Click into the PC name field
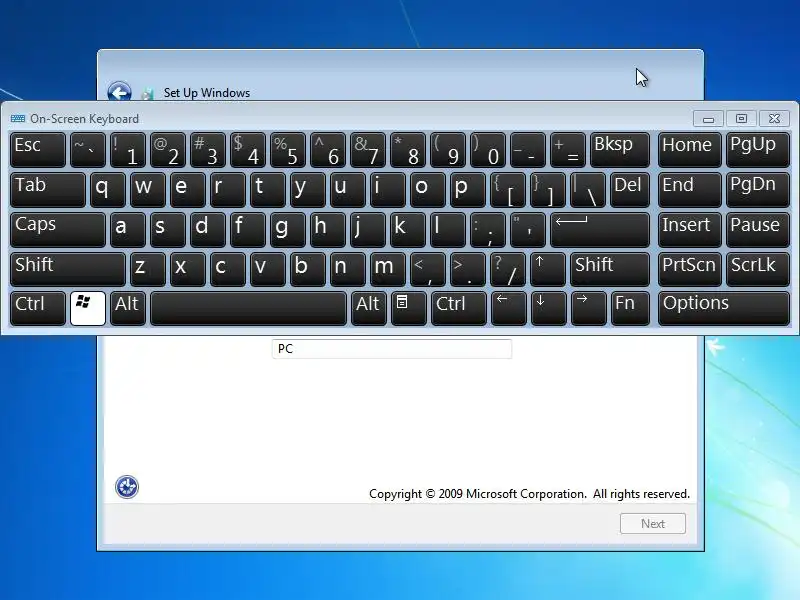Screen dimensions: 800x600 click(x=392, y=349)
